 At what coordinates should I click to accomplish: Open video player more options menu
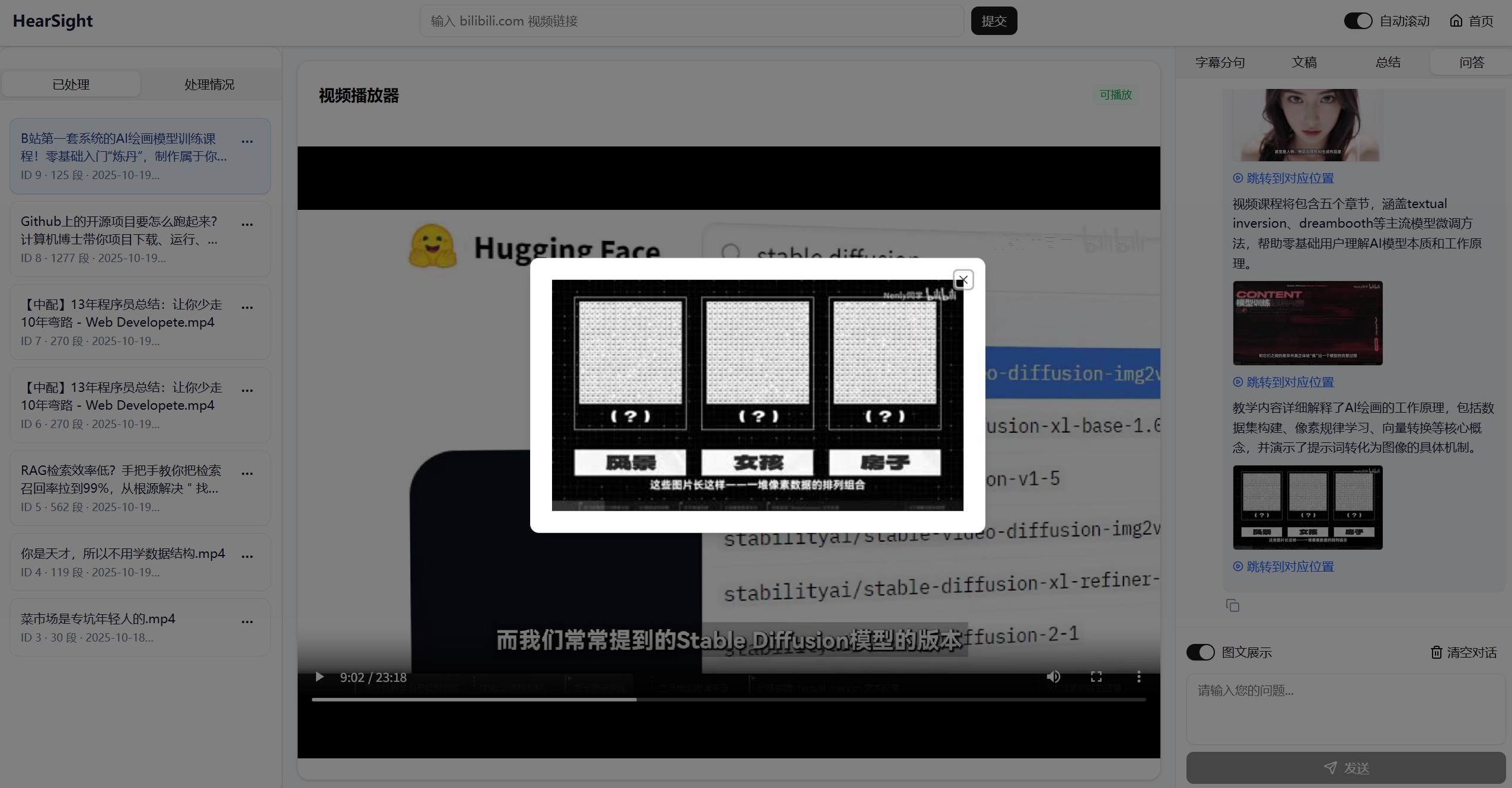[1138, 677]
